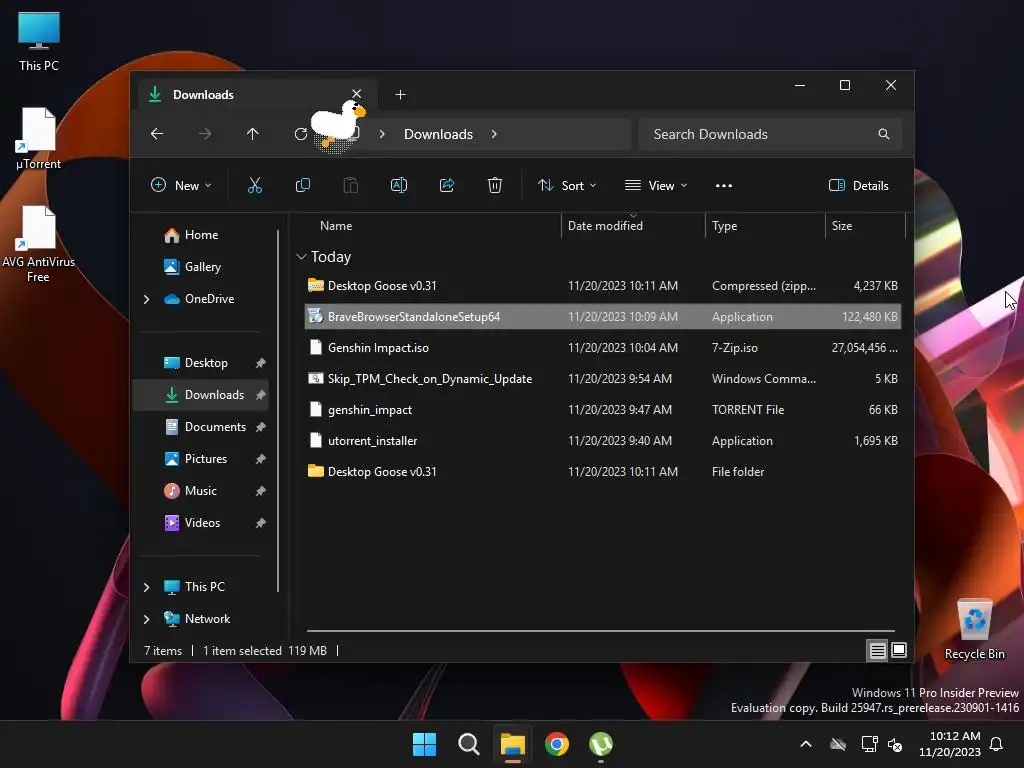Click the Copy icon in toolbar
1024x768 pixels.
[302, 185]
